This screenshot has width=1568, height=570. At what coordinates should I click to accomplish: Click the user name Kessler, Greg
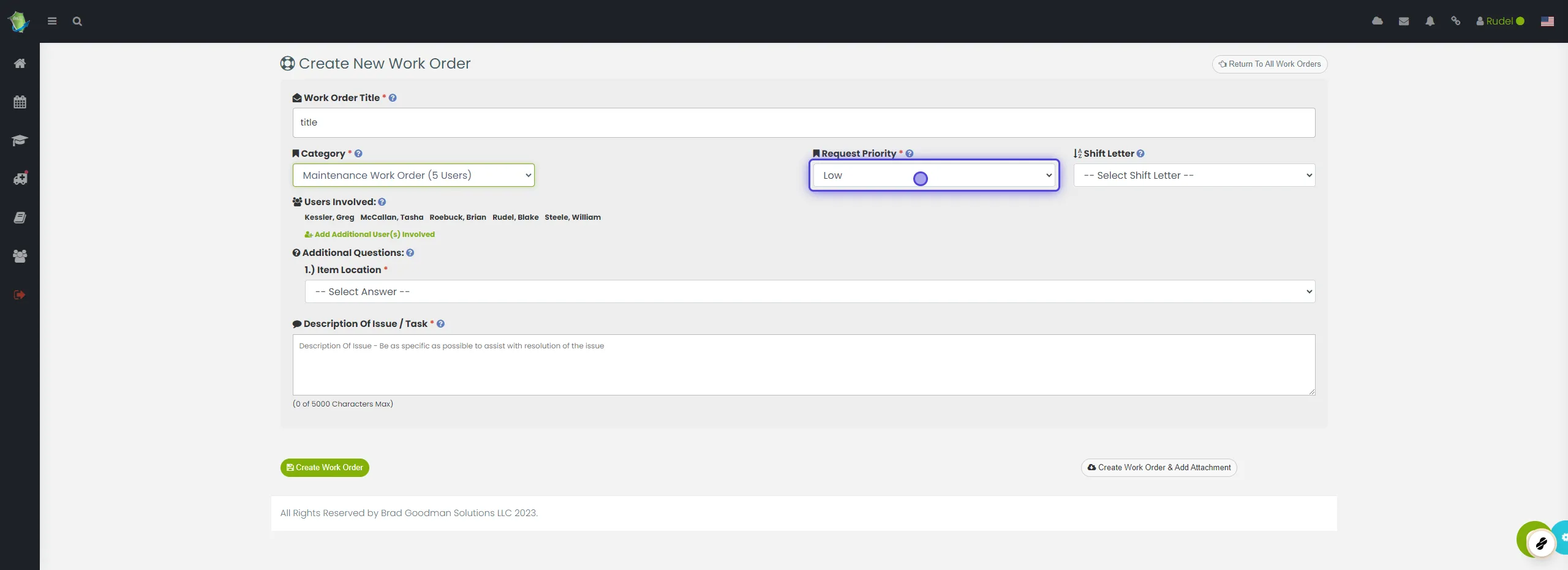(x=330, y=217)
